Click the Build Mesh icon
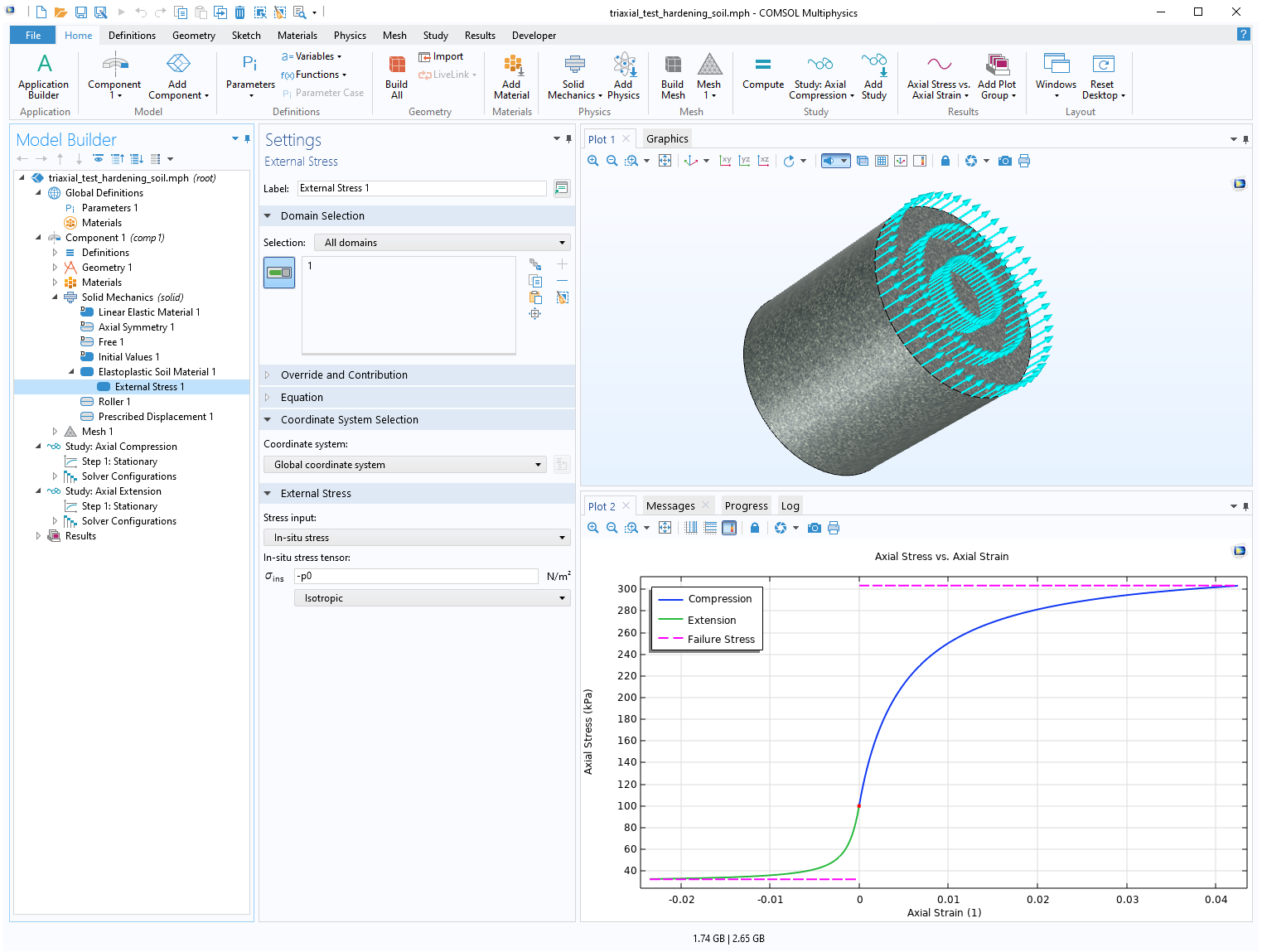 672,76
